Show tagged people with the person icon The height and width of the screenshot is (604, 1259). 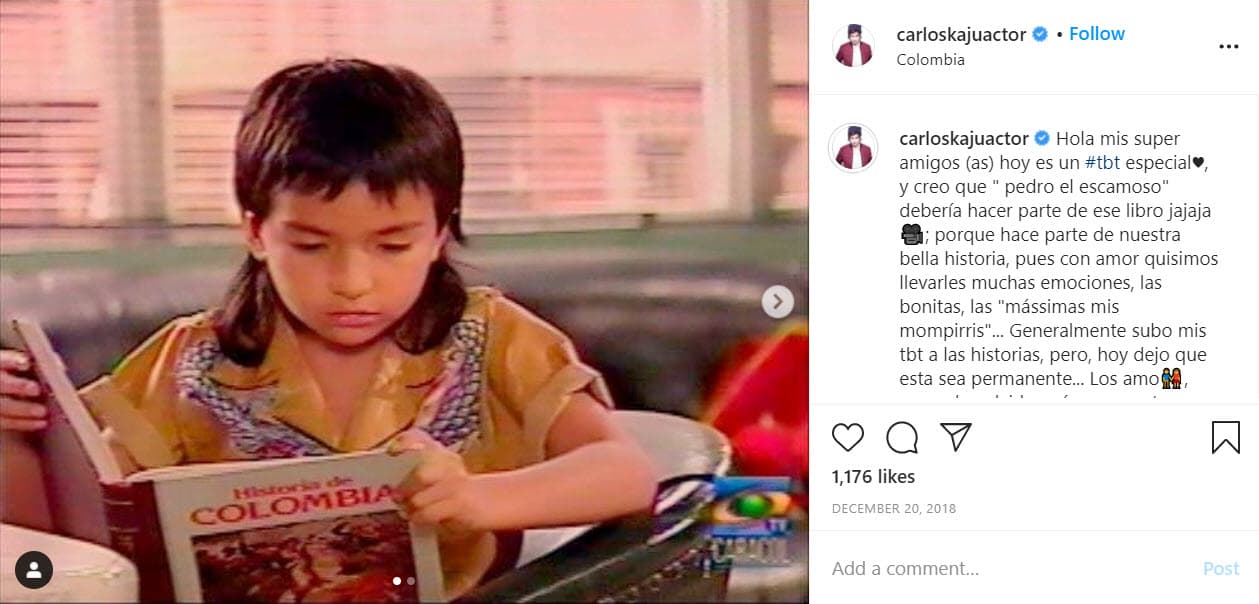click(x=34, y=569)
